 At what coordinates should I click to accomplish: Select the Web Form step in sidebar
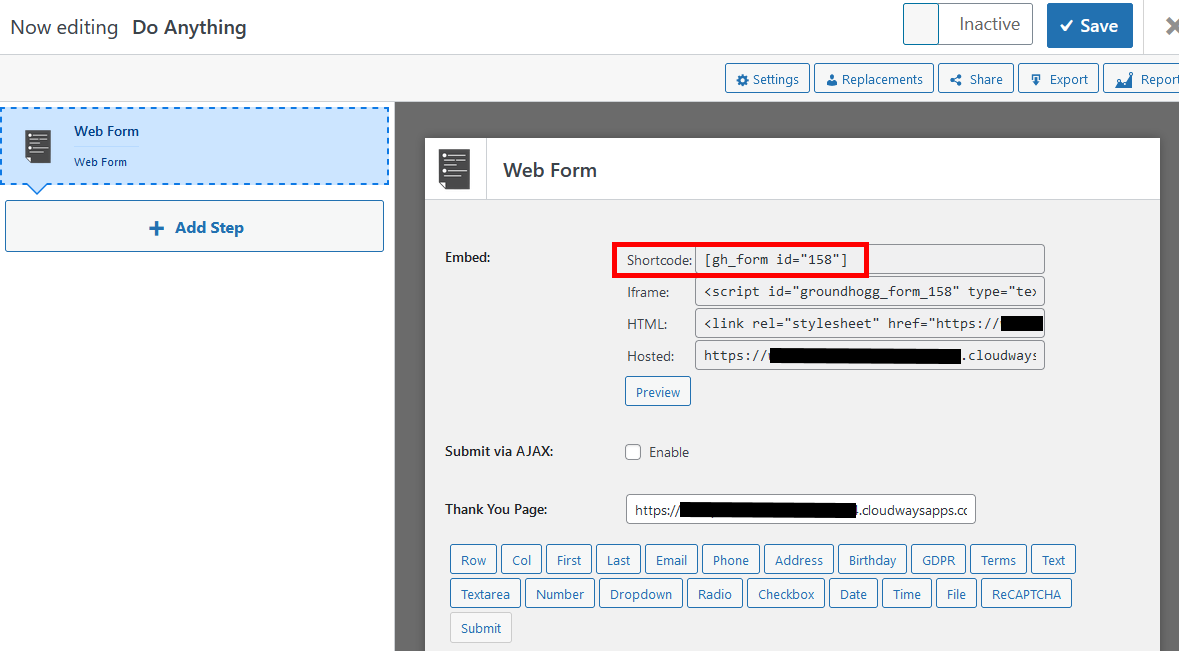[195, 144]
